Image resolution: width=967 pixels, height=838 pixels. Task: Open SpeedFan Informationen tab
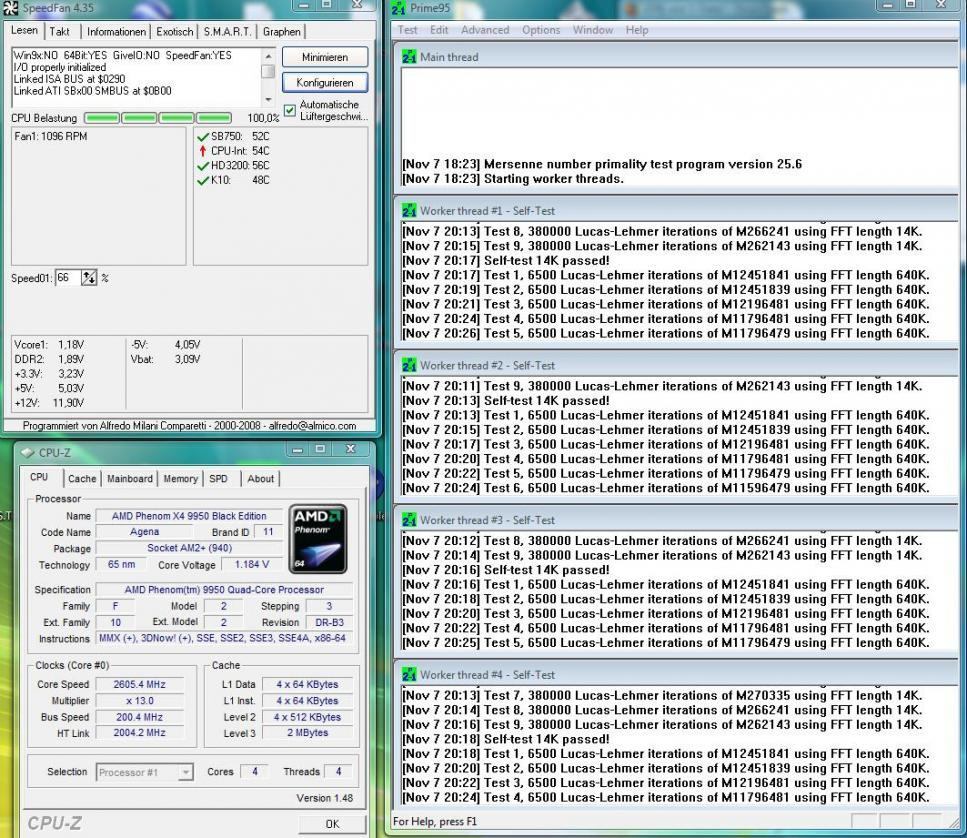click(116, 31)
